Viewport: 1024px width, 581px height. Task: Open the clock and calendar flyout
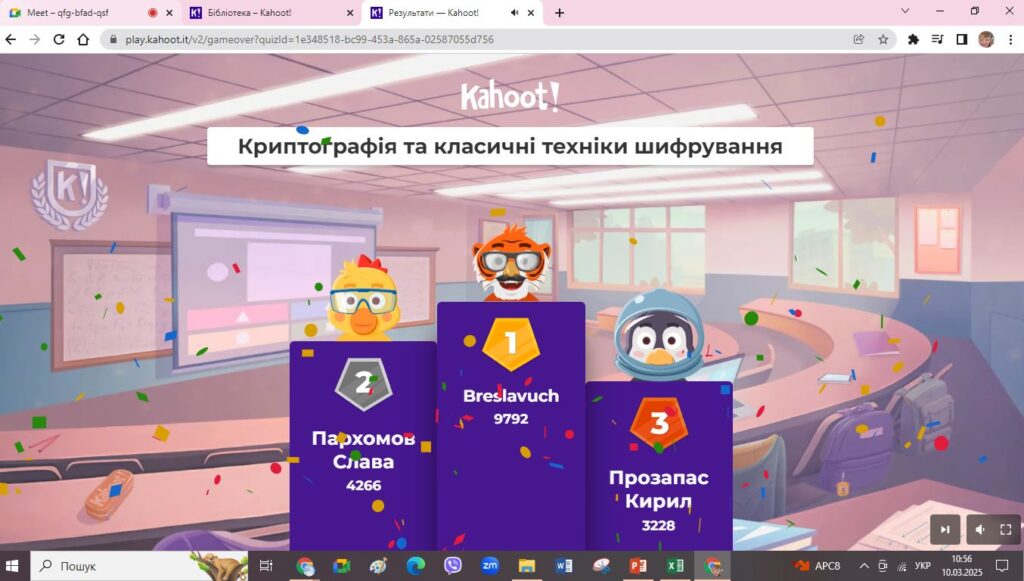(961, 566)
